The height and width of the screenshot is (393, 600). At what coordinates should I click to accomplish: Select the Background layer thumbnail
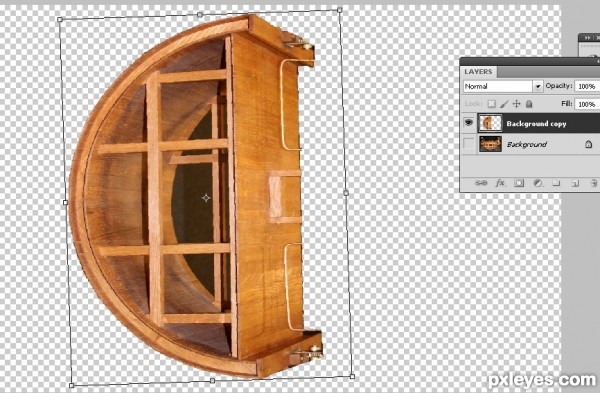pyautogui.click(x=490, y=144)
